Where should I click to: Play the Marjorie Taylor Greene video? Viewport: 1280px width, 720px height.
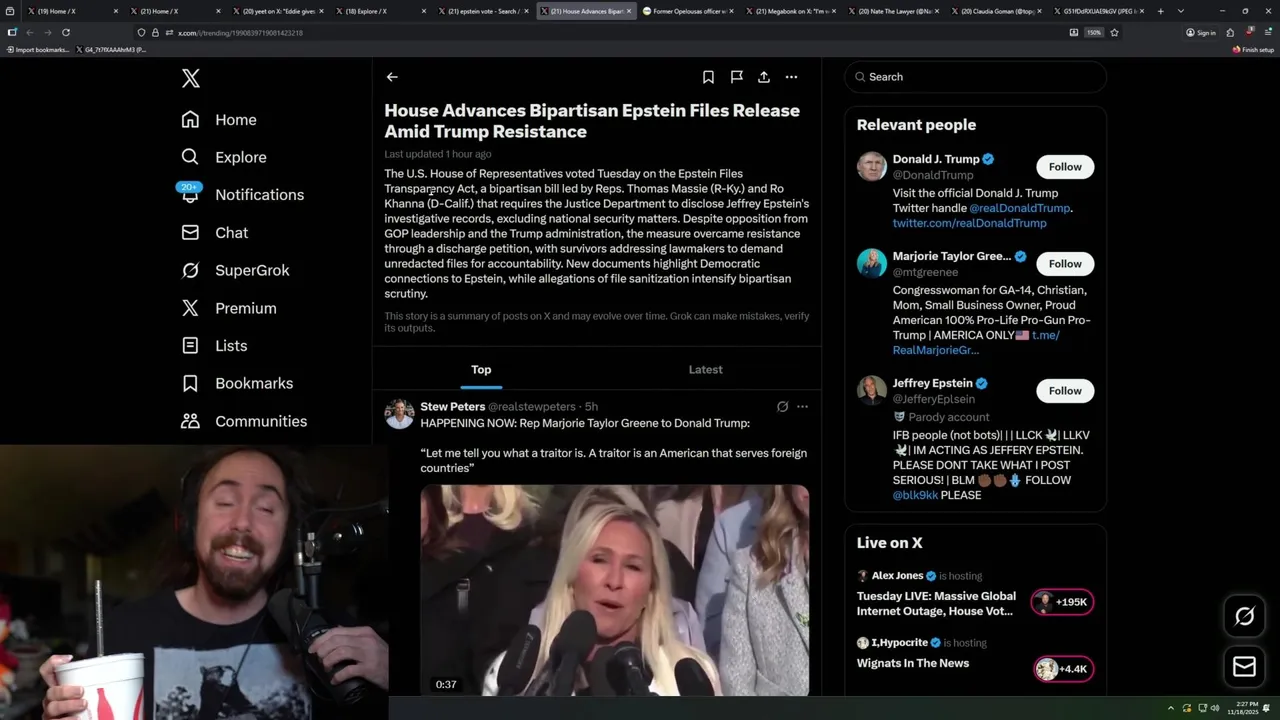pos(614,590)
